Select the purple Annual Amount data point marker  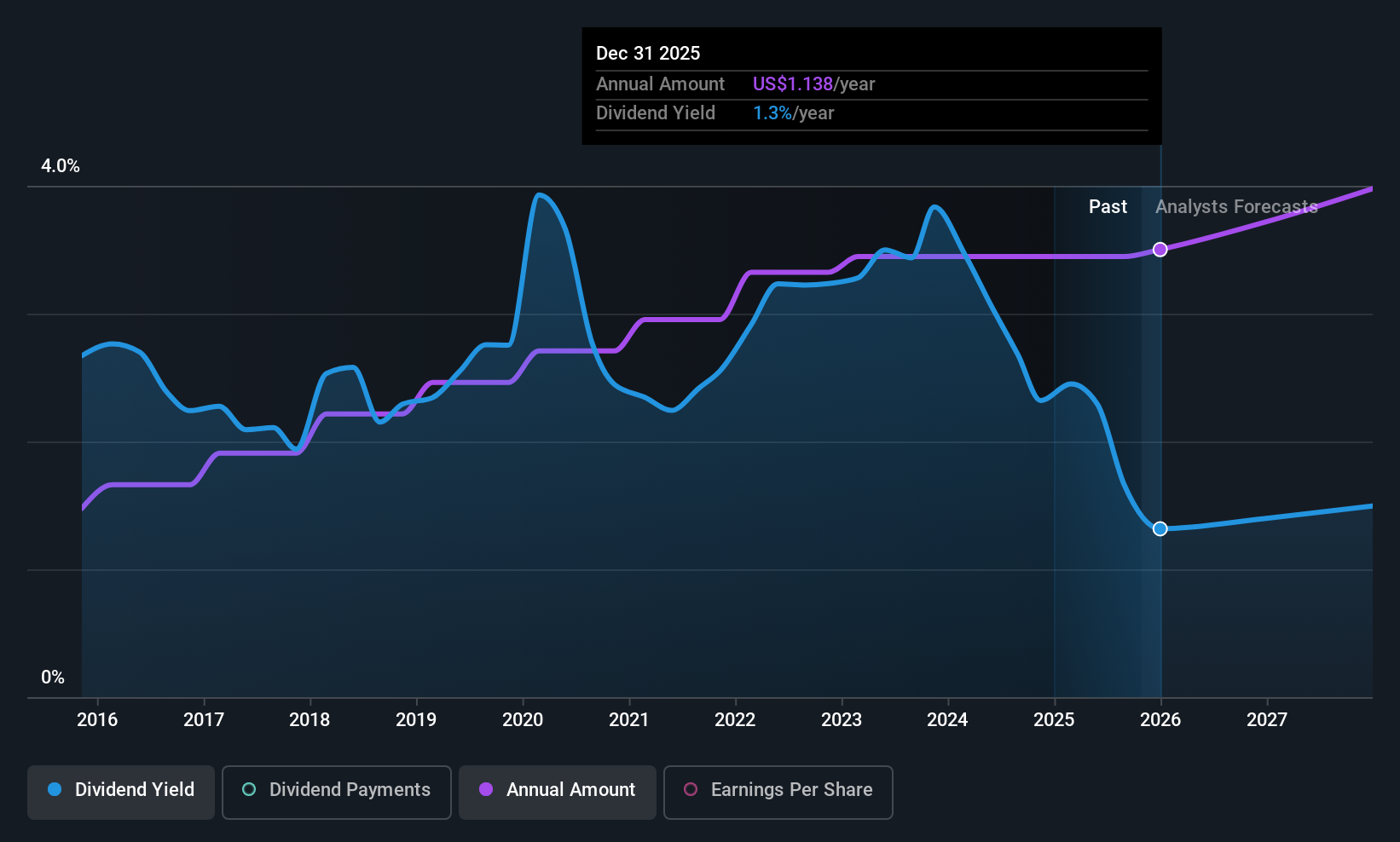click(1160, 250)
